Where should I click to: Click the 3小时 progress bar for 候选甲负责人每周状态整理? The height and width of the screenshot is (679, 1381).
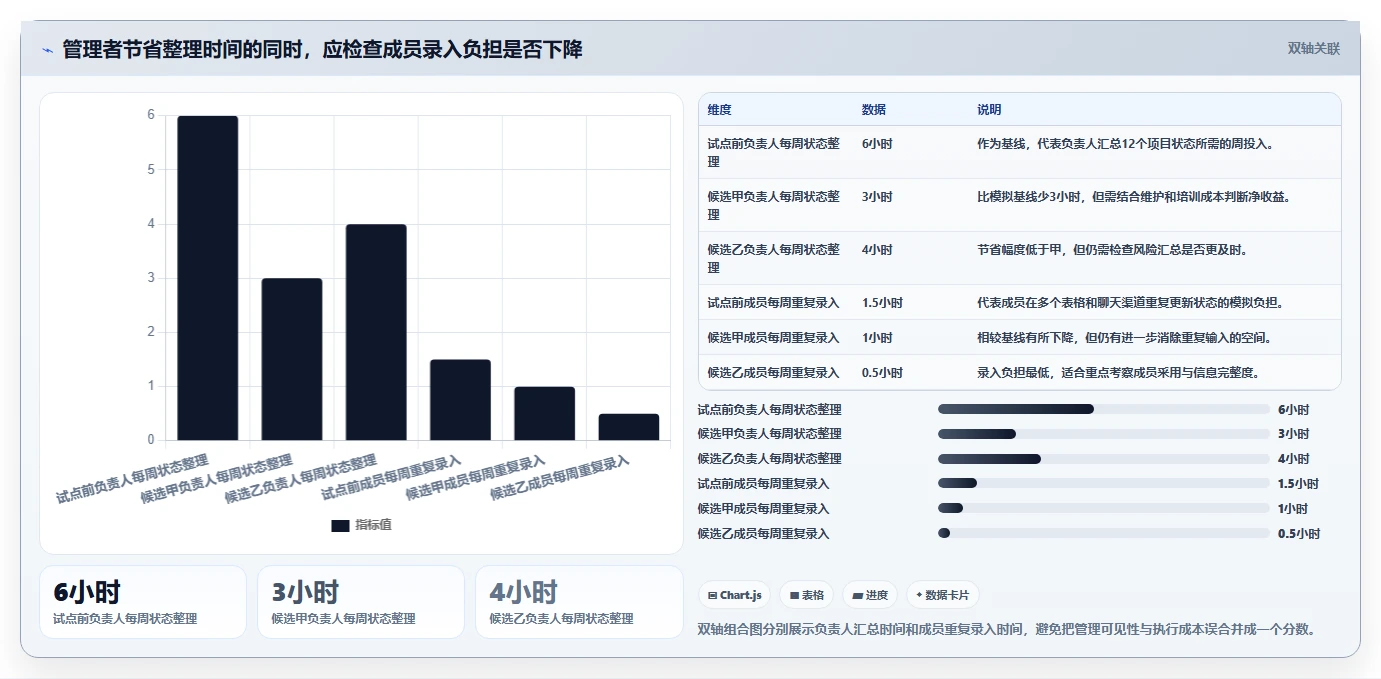click(x=1104, y=434)
